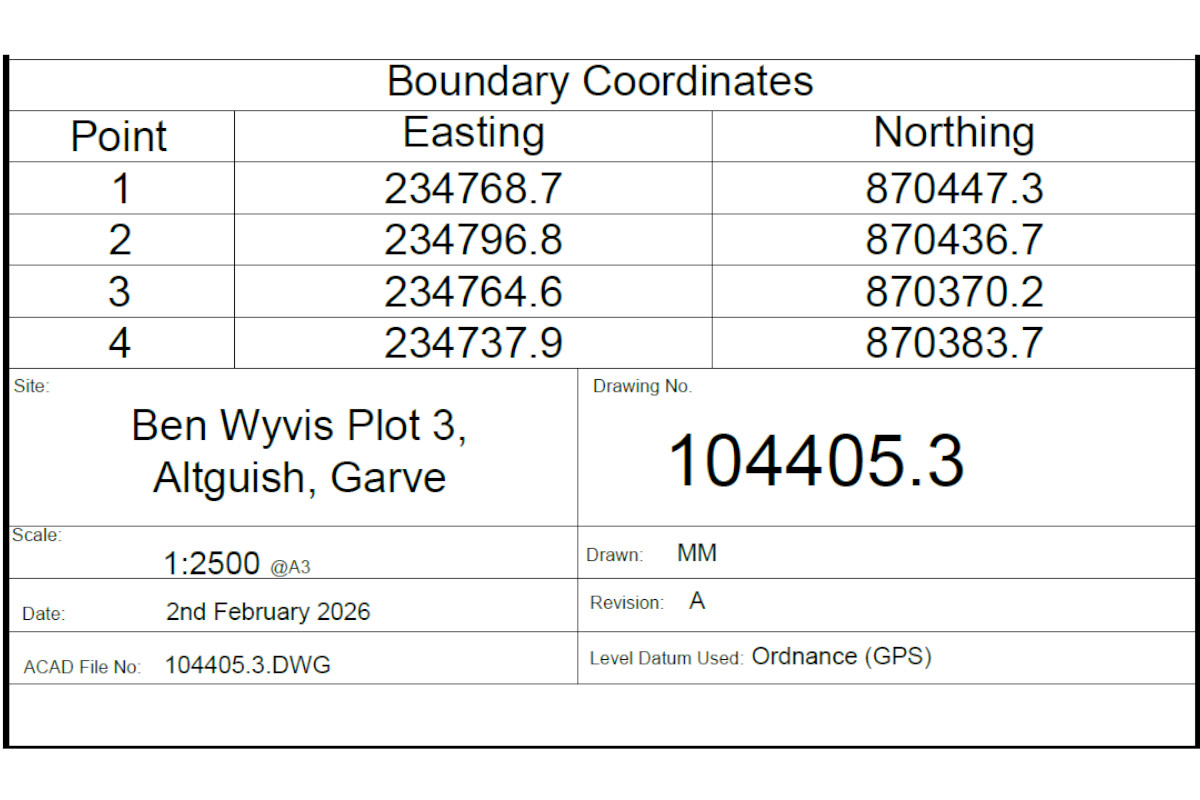Click Easting value 234764.6
Viewport: 1200px width, 800px height.
tap(473, 292)
